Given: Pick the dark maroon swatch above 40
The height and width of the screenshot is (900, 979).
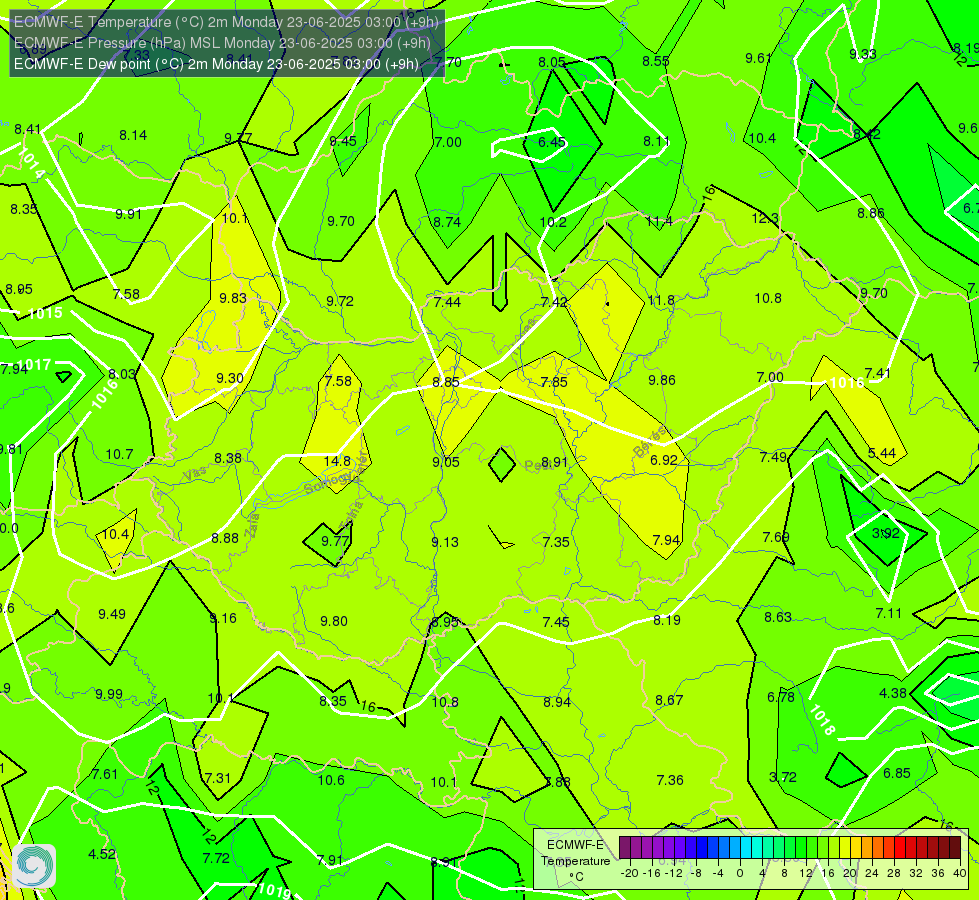Looking at the screenshot, I should tap(955, 848).
